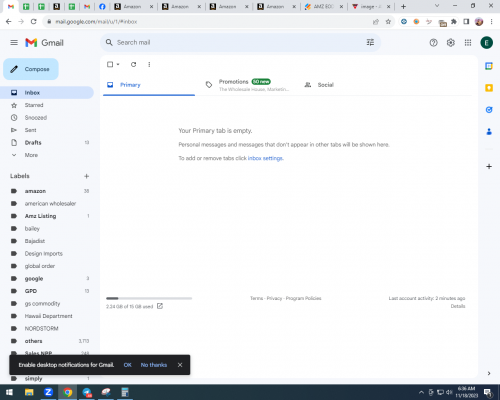Viewport: 500px width, 400px height.
Task: Open Google Keep side panel
Action: (489, 88)
